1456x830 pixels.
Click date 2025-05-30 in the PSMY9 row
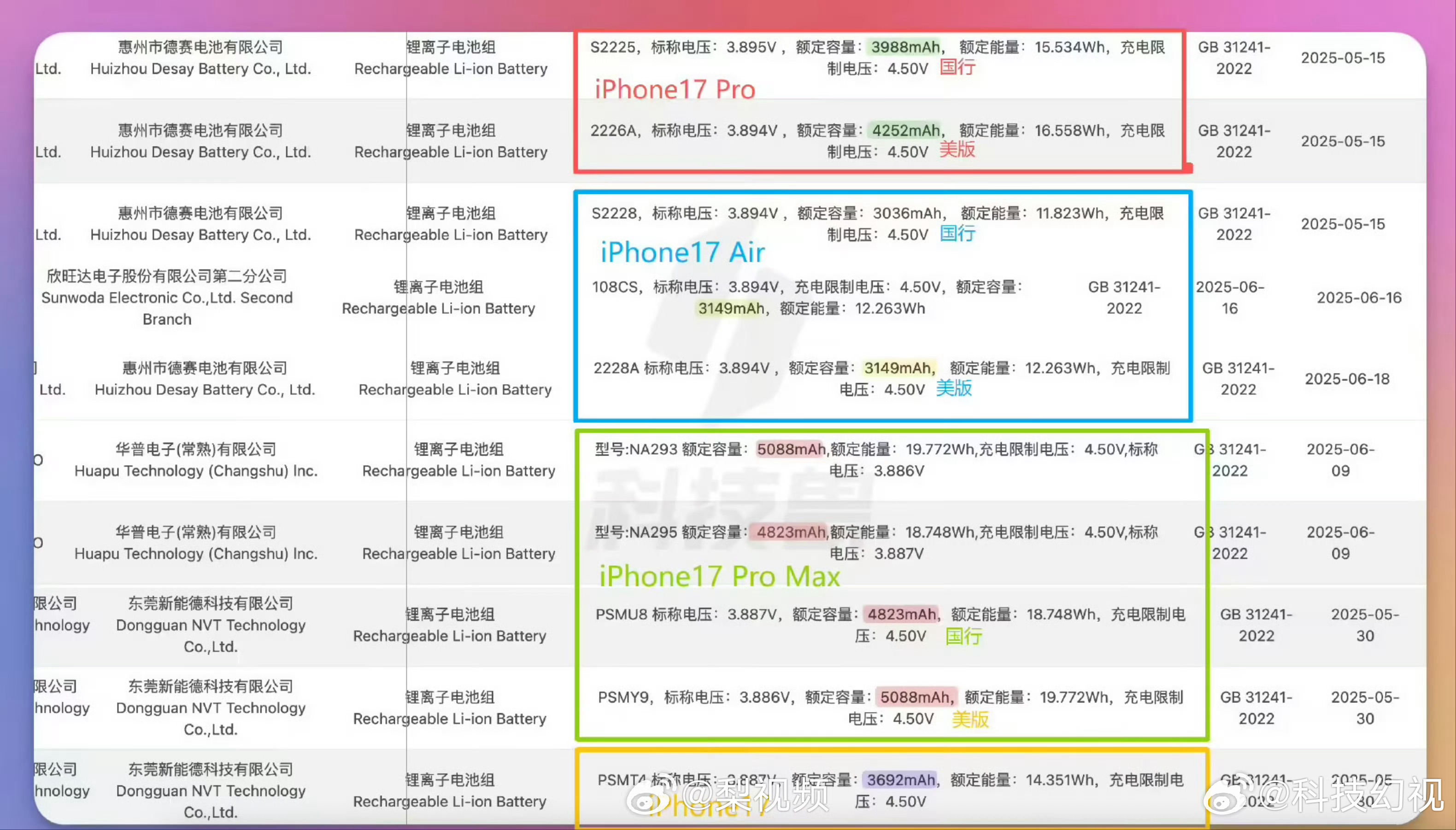click(x=1365, y=707)
